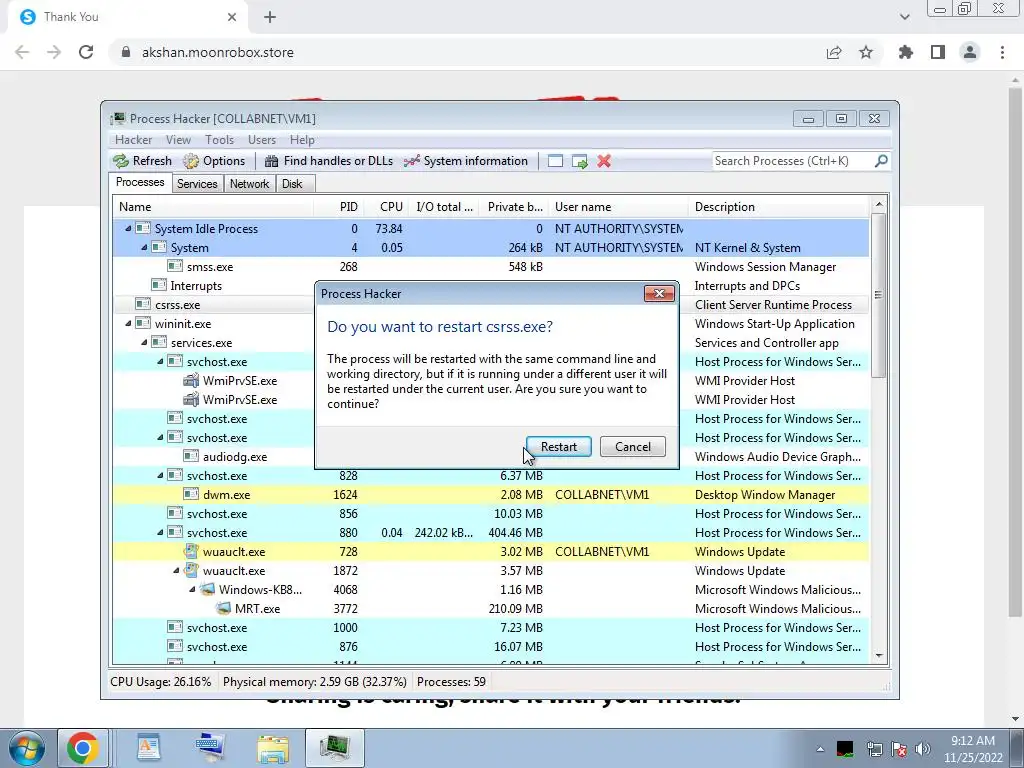Click the first WmiPrvSE.exe icon
Viewport: 1024px width, 768px height.
point(191,381)
